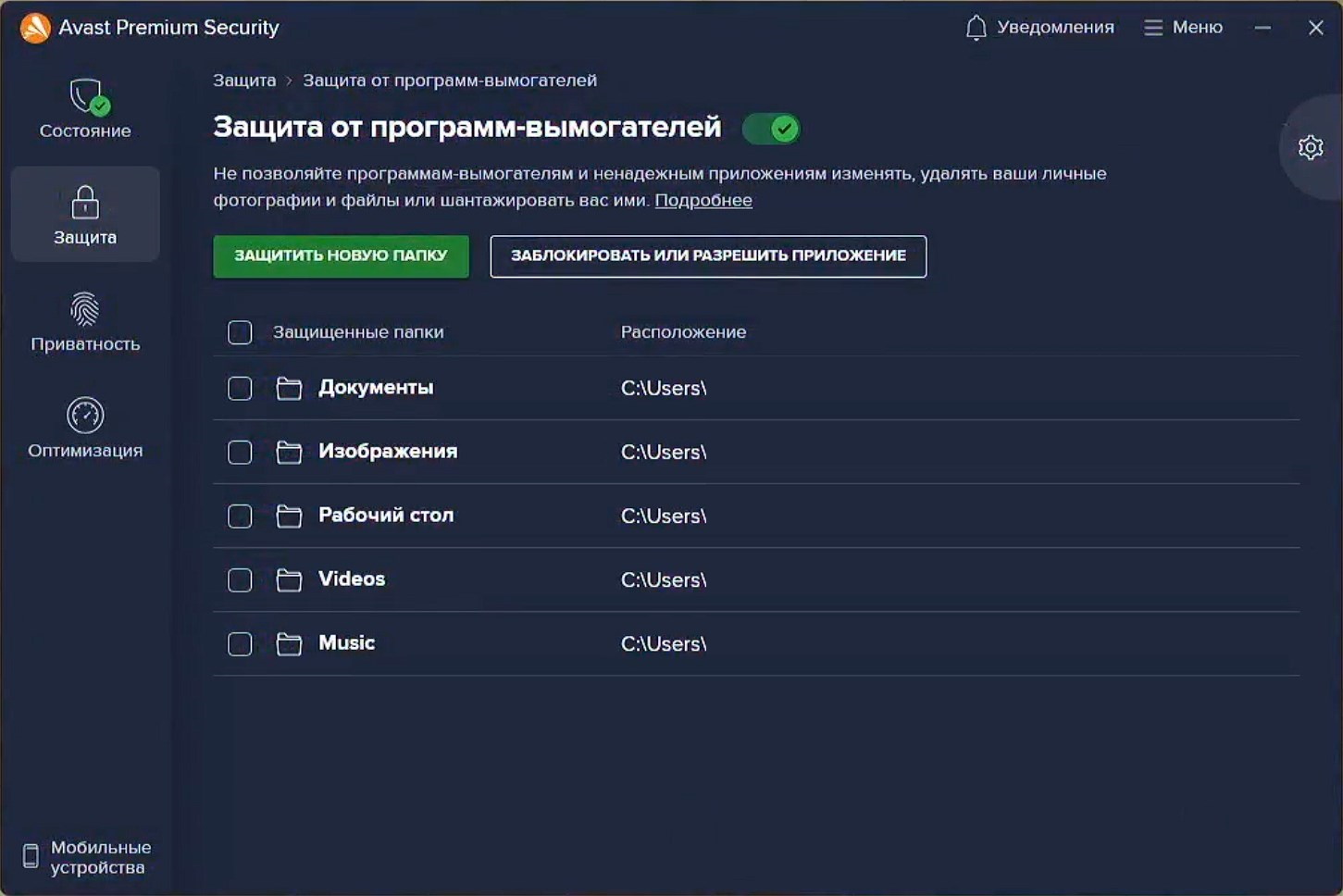This screenshot has height=896, width=1343.
Task: Open the Меню in the title bar
Action: [1185, 27]
